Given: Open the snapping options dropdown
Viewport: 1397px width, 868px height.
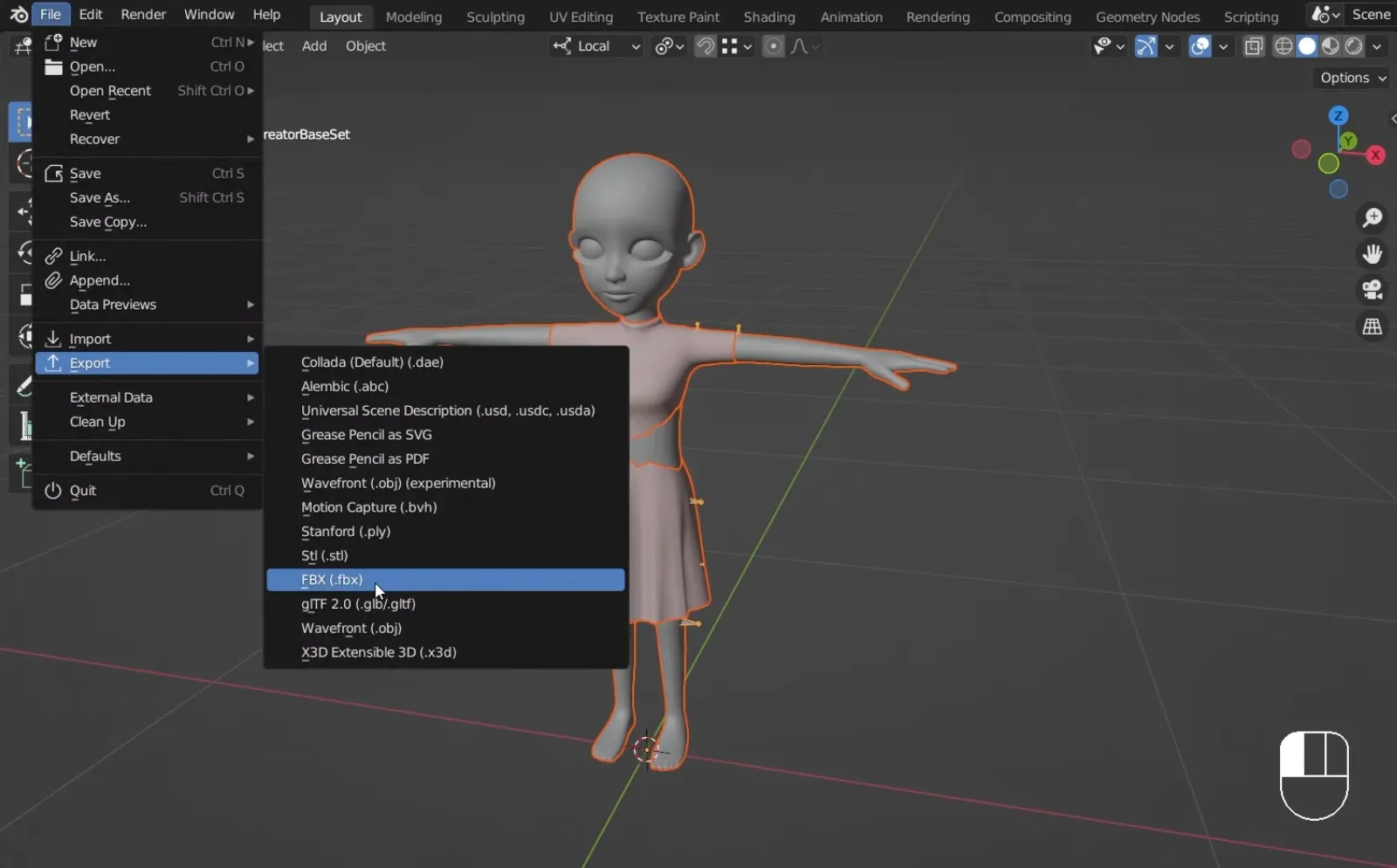Looking at the screenshot, I should tap(737, 46).
